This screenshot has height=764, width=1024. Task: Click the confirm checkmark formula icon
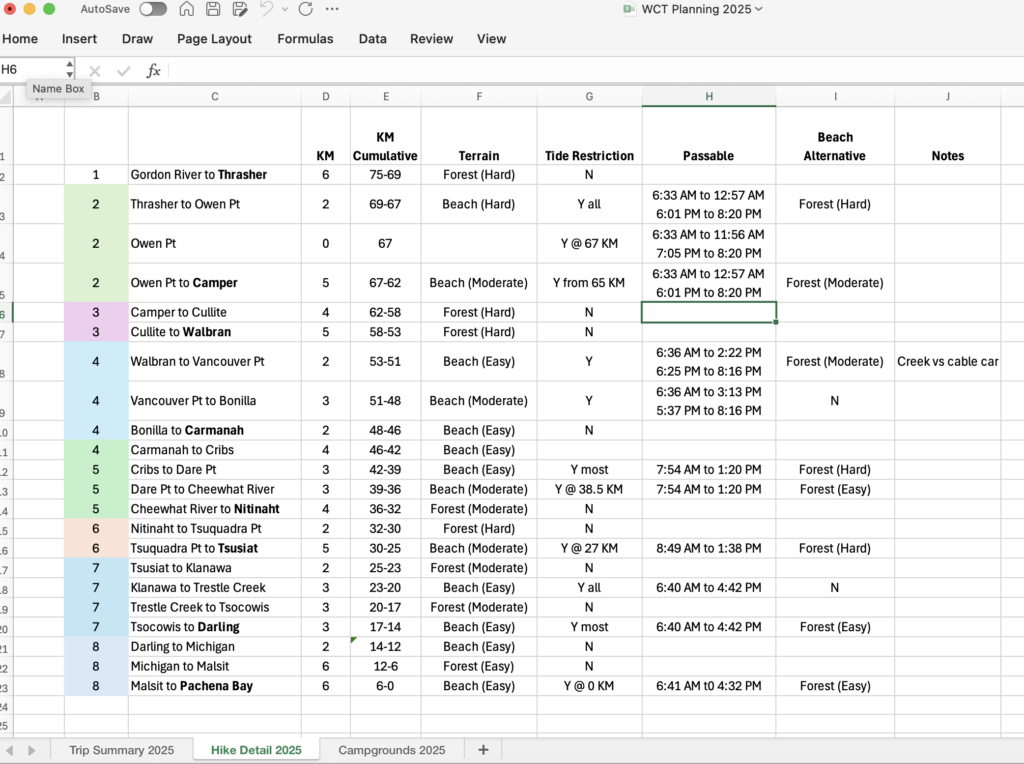[123, 71]
